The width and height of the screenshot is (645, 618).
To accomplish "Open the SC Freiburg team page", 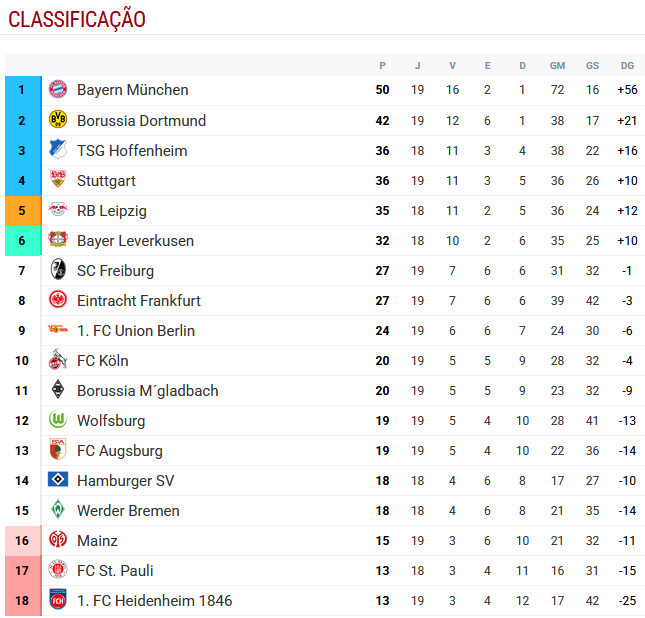I will click(x=115, y=271).
